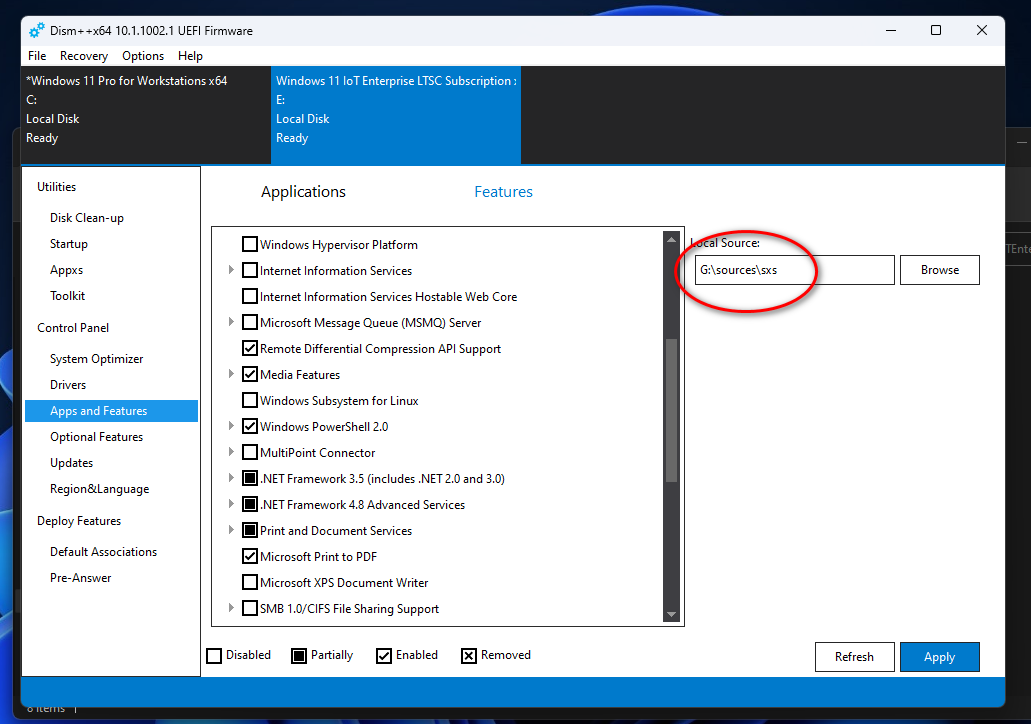Image resolution: width=1031 pixels, height=724 pixels.
Task: Expand Print and Document Services node
Action: pos(231,529)
